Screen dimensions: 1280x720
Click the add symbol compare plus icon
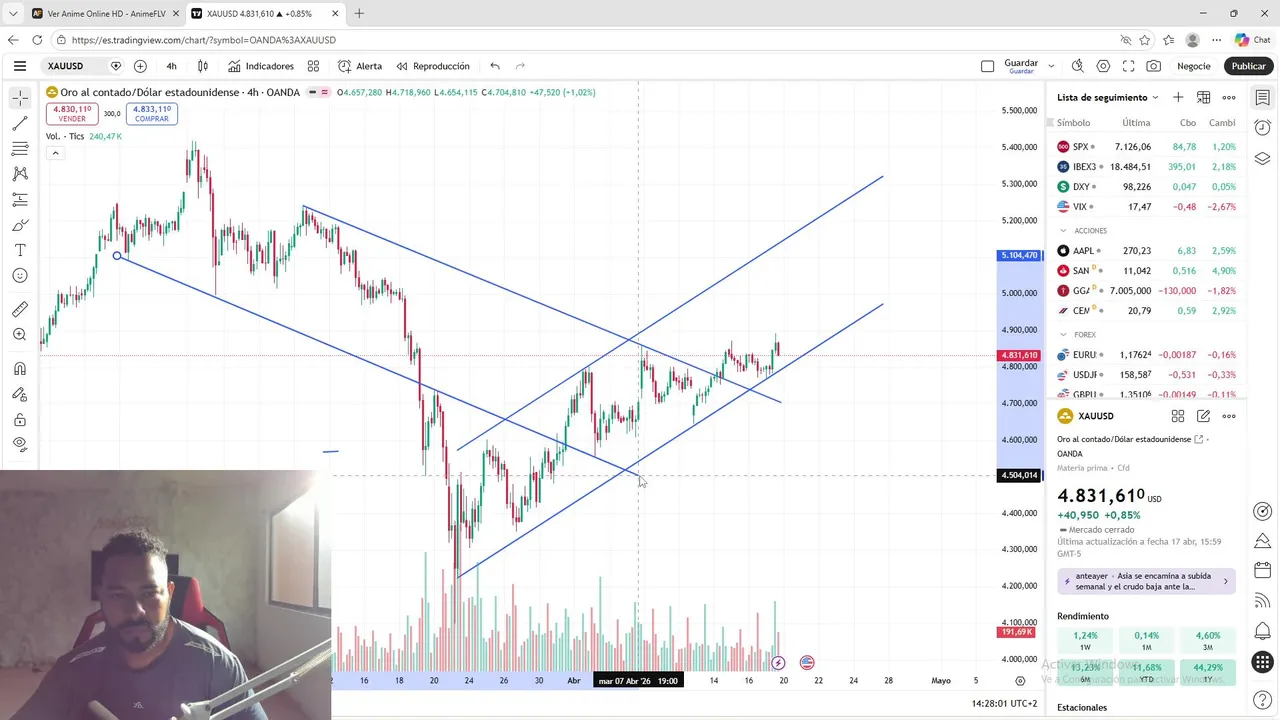tap(140, 66)
